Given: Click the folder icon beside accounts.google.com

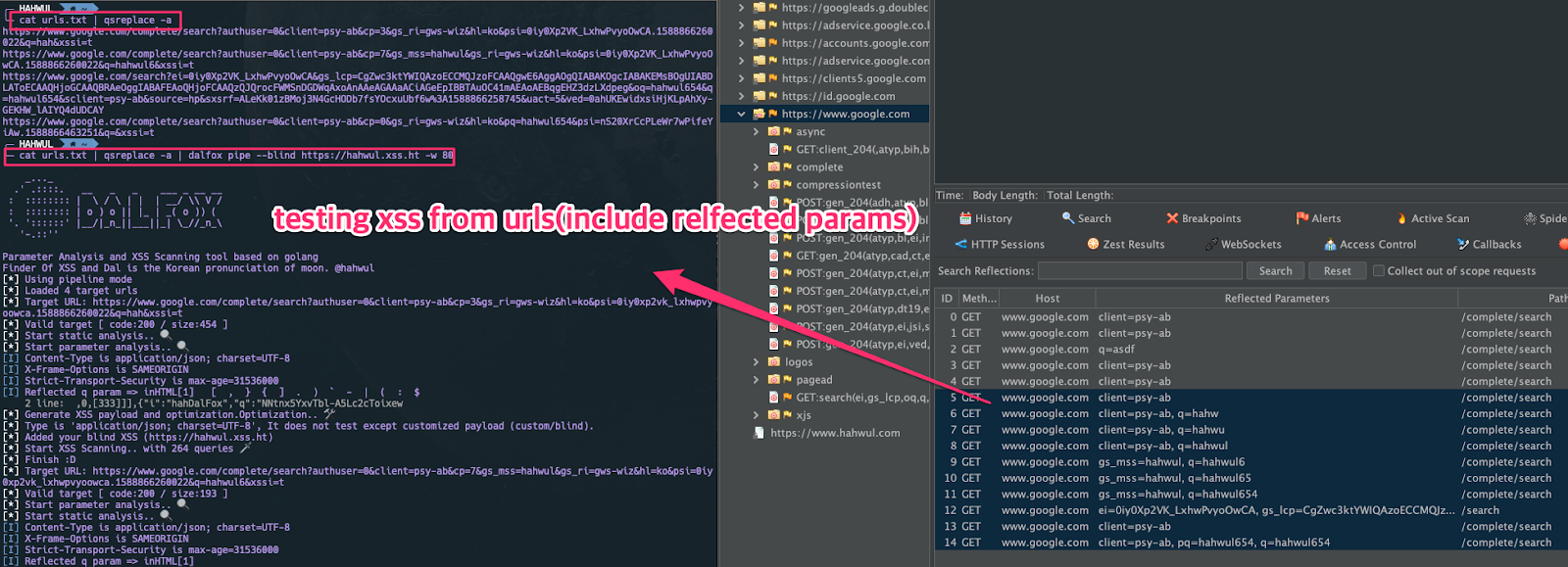Looking at the screenshot, I should [x=759, y=43].
